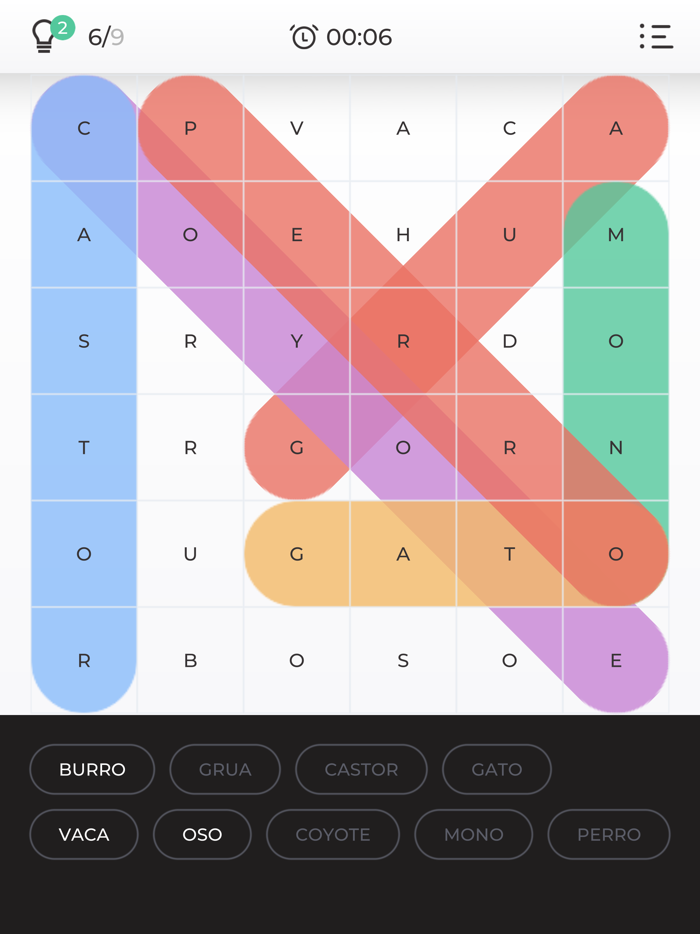The width and height of the screenshot is (700, 934).
Task: Tap the letter C in the top-left cell
Action: point(84,128)
